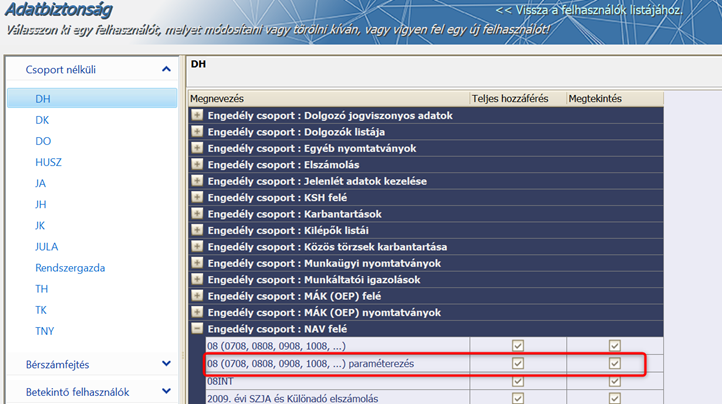
Task: Toggle Megtekintés for 08INT row
Action: coord(615,381)
